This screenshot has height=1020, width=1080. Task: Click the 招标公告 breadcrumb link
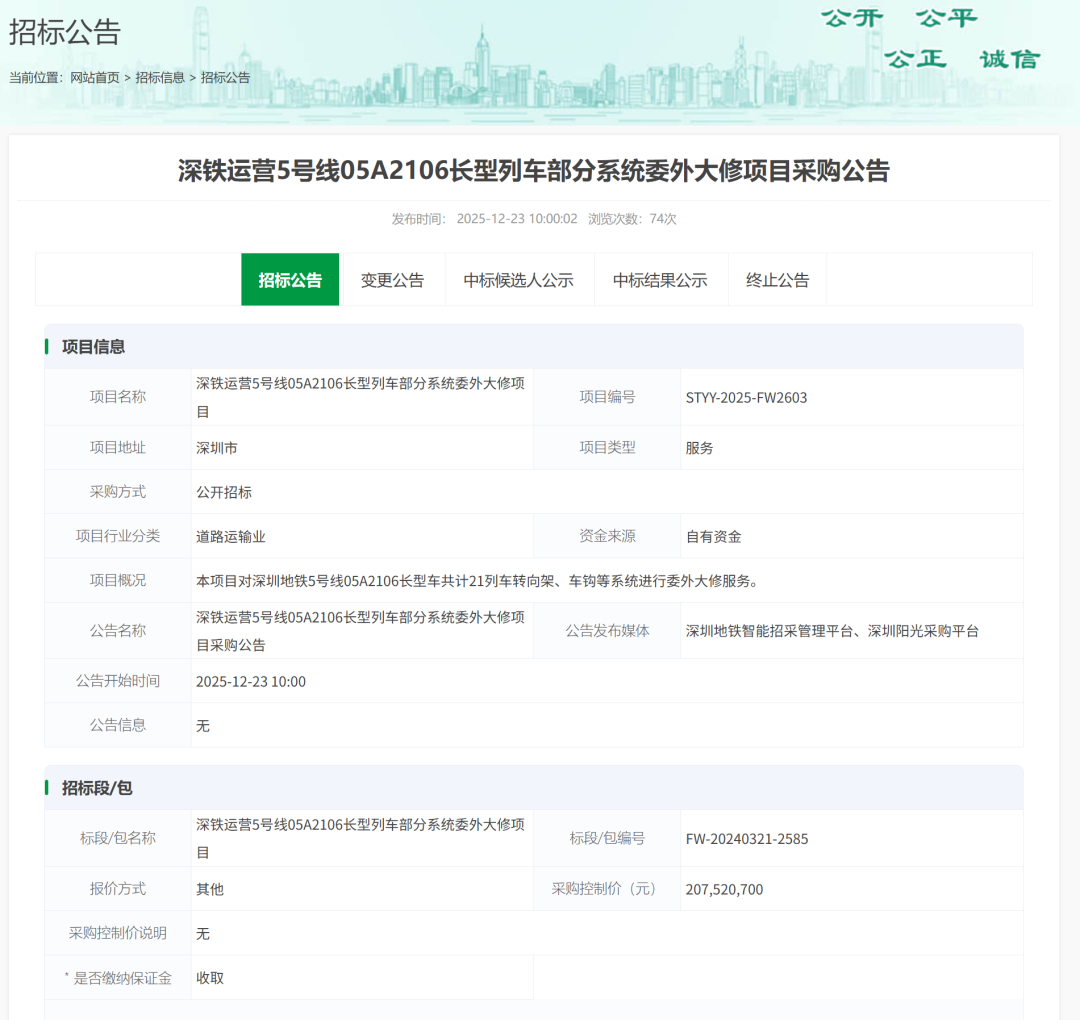(x=225, y=78)
